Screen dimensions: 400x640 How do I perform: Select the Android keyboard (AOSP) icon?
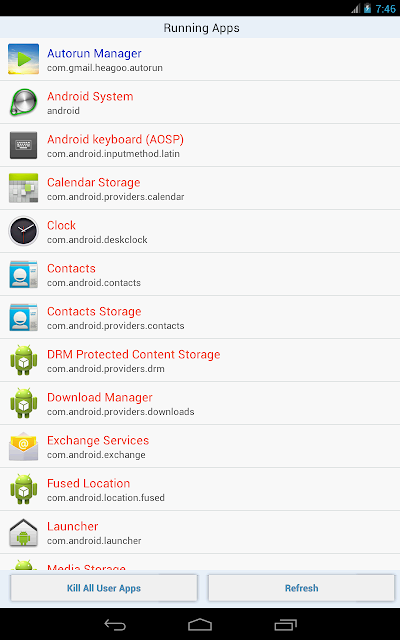23,145
